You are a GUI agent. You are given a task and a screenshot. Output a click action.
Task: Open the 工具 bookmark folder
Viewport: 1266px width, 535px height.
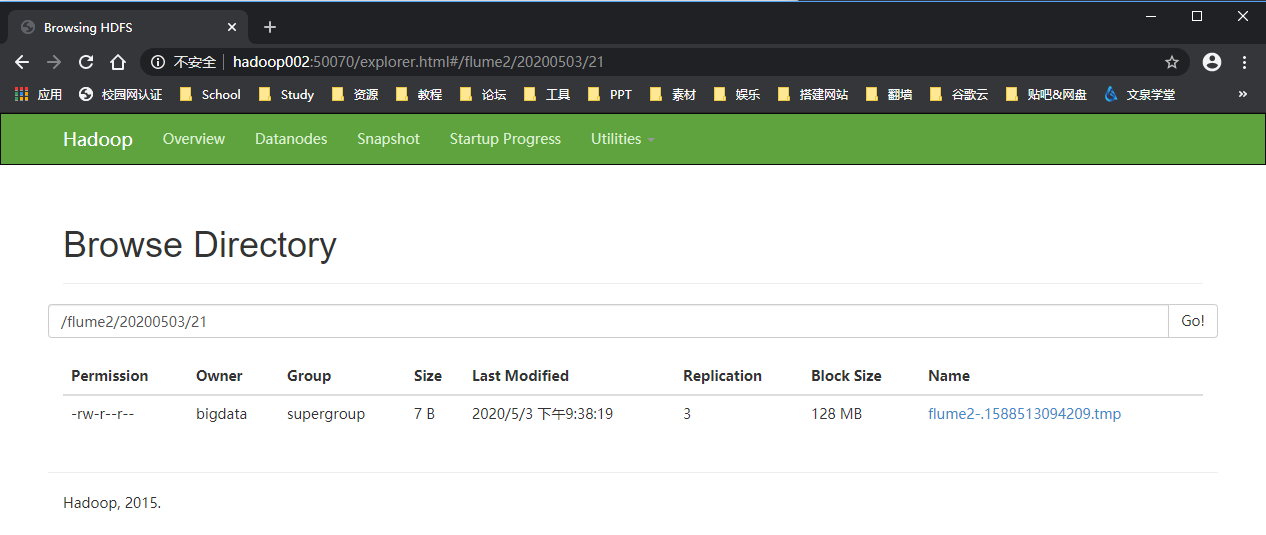pyautogui.click(x=547, y=94)
